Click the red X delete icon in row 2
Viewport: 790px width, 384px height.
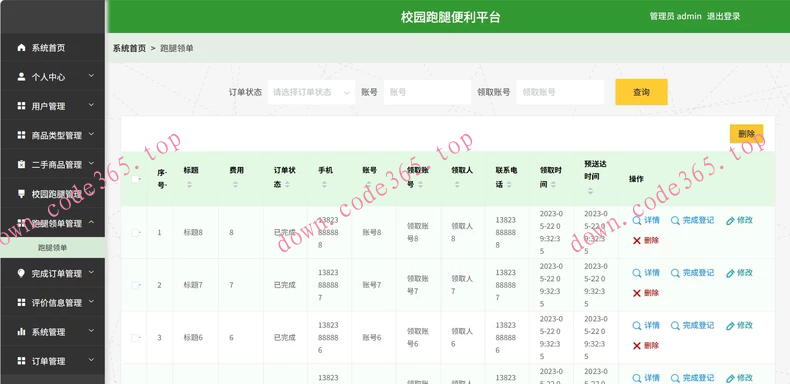[637, 293]
